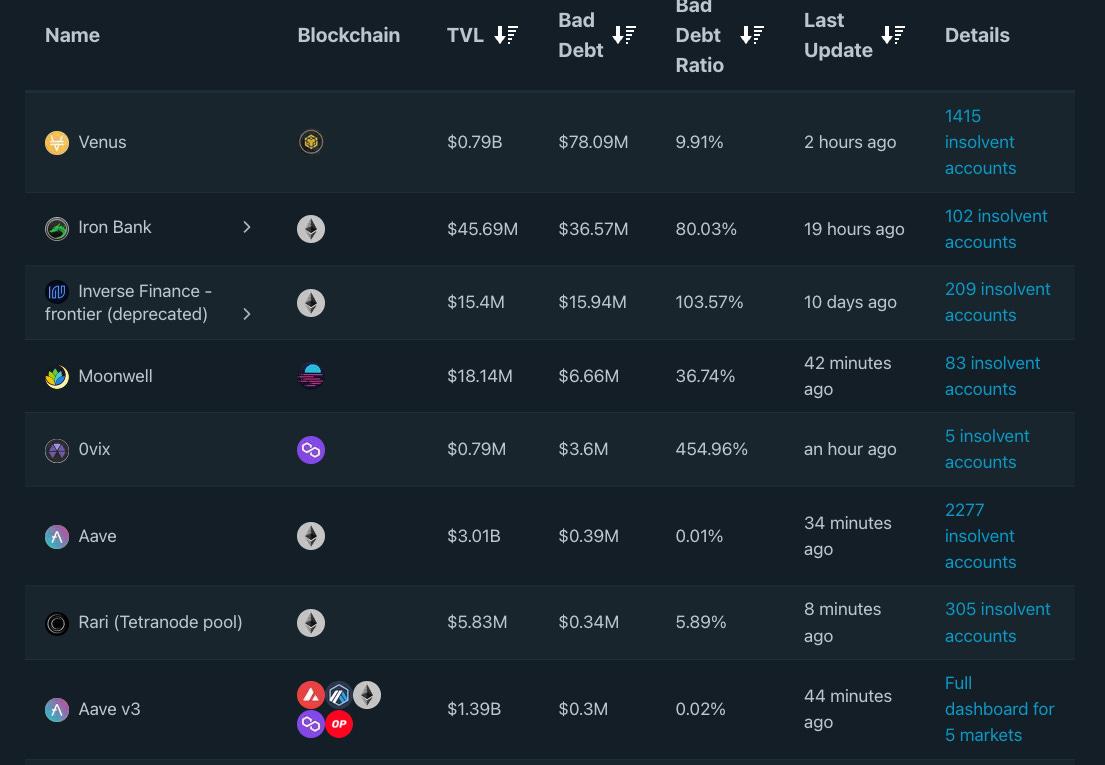Viewport: 1105px width, 765px height.
Task: Click the Ethereum icon in Aave row
Action: [311, 536]
